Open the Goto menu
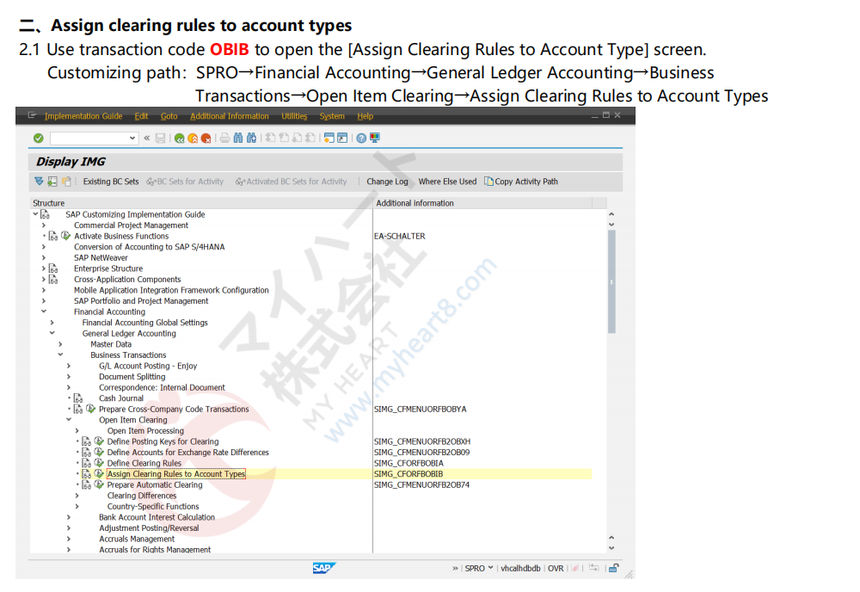Screen dimensions: 860x592 (x=169, y=116)
